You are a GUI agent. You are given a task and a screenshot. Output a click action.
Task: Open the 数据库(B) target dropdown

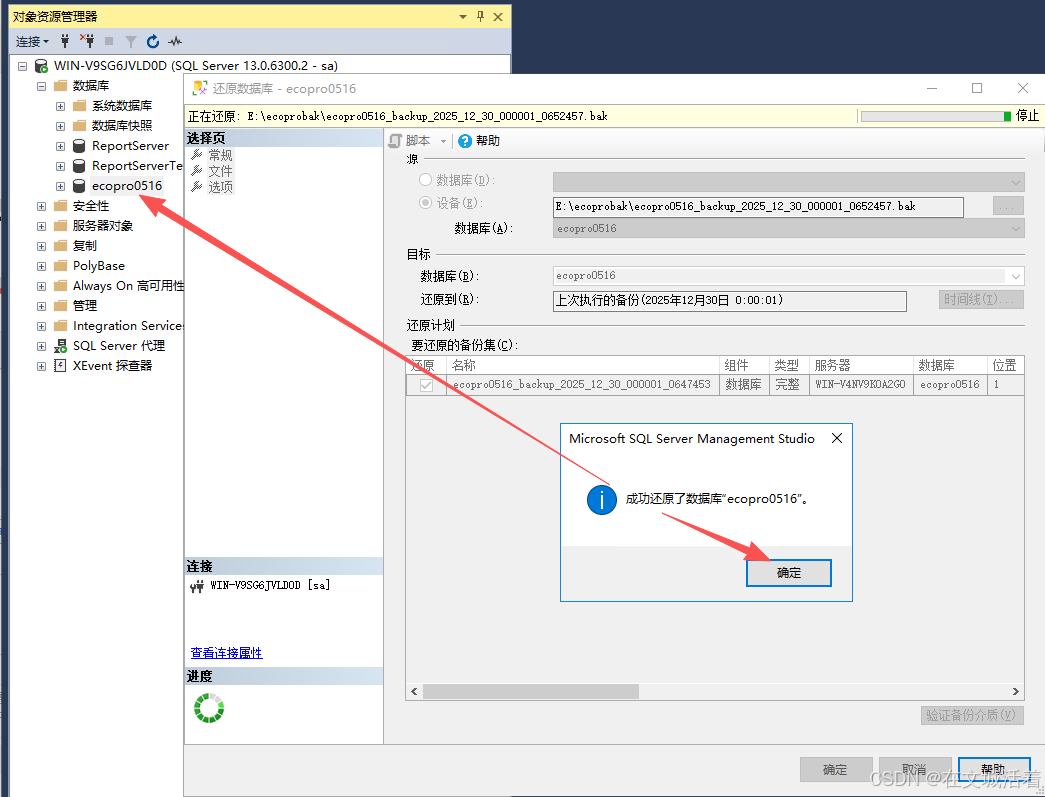[1014, 275]
